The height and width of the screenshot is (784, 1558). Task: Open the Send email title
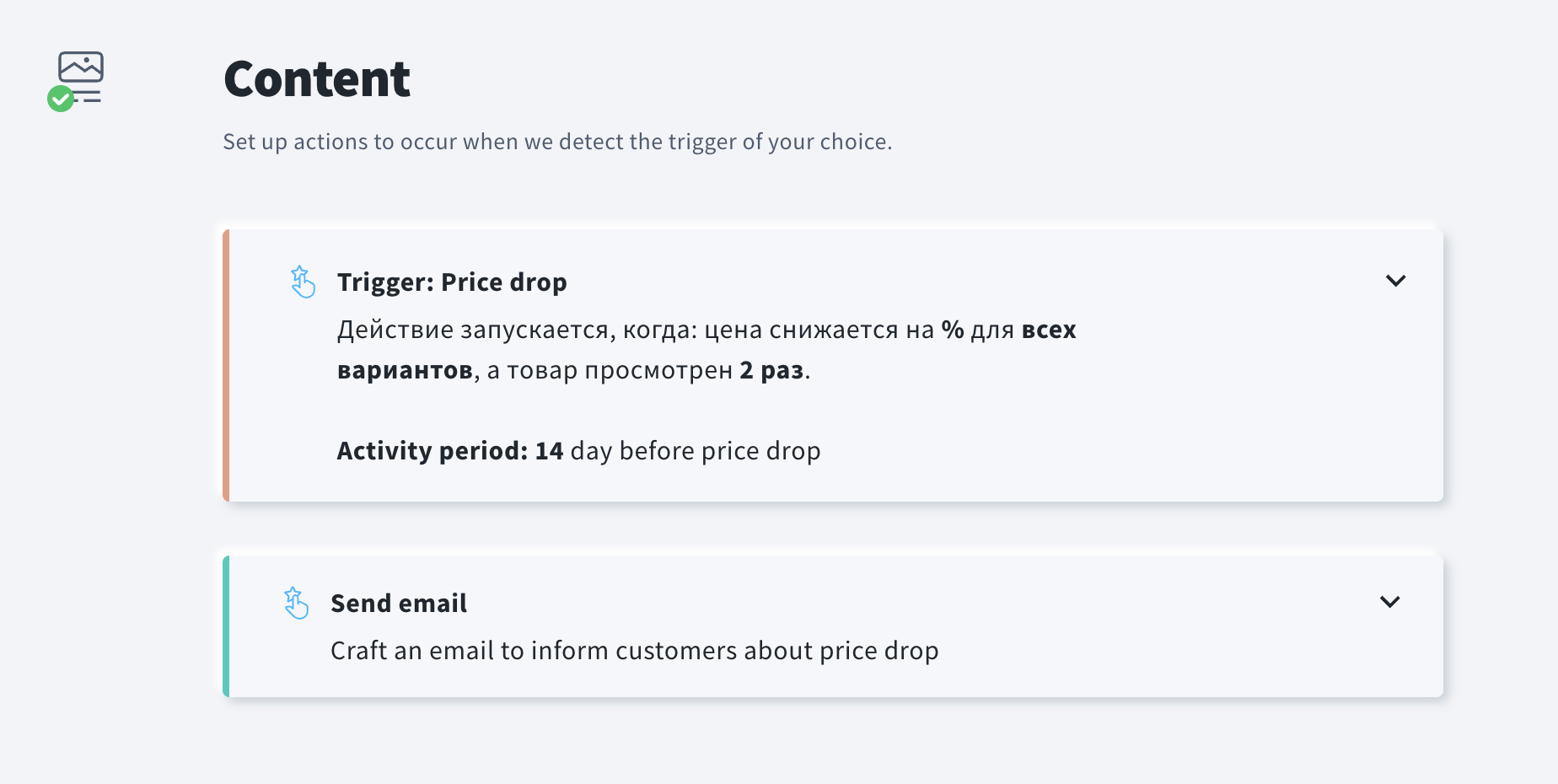(399, 604)
